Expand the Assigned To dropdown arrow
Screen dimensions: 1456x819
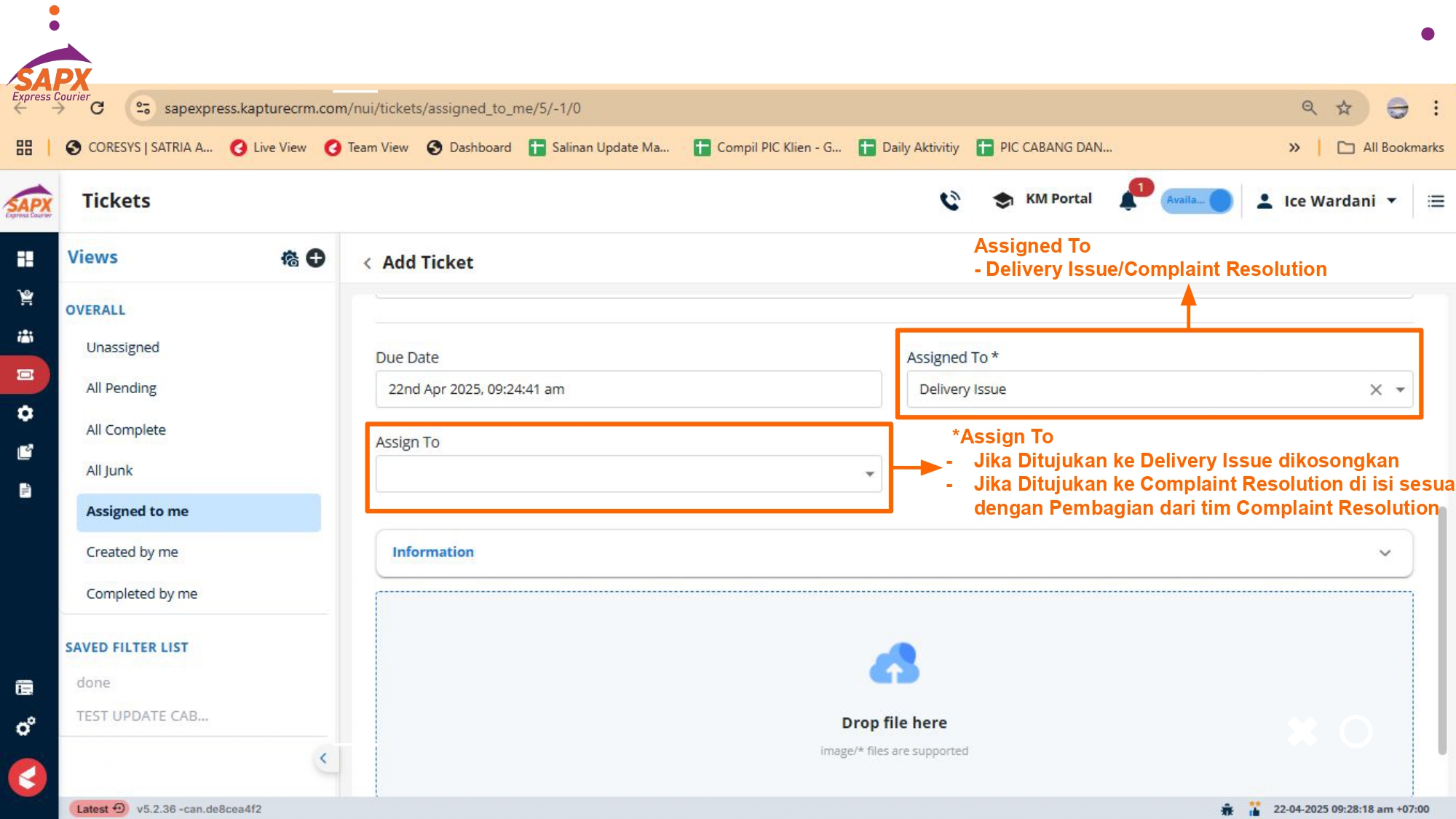pos(1400,389)
